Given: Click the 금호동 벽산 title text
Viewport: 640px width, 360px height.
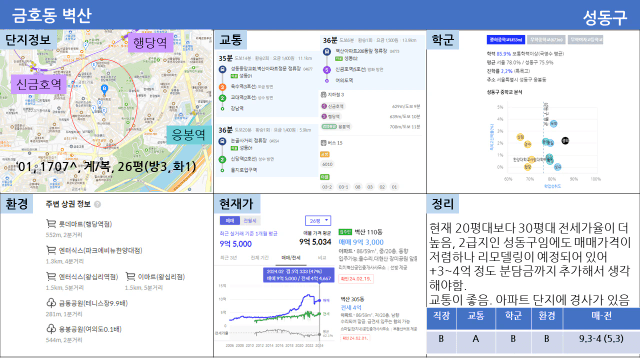Looking at the screenshot, I should pyautogui.click(x=52, y=15).
